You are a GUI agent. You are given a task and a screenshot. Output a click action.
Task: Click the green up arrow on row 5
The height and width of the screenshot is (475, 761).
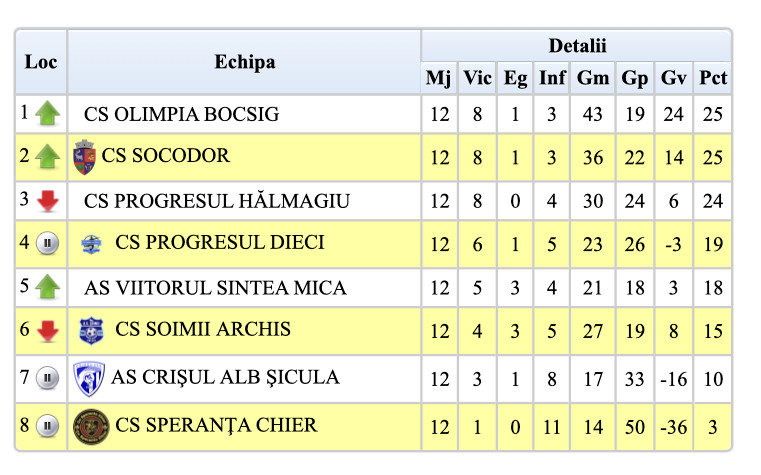47,288
